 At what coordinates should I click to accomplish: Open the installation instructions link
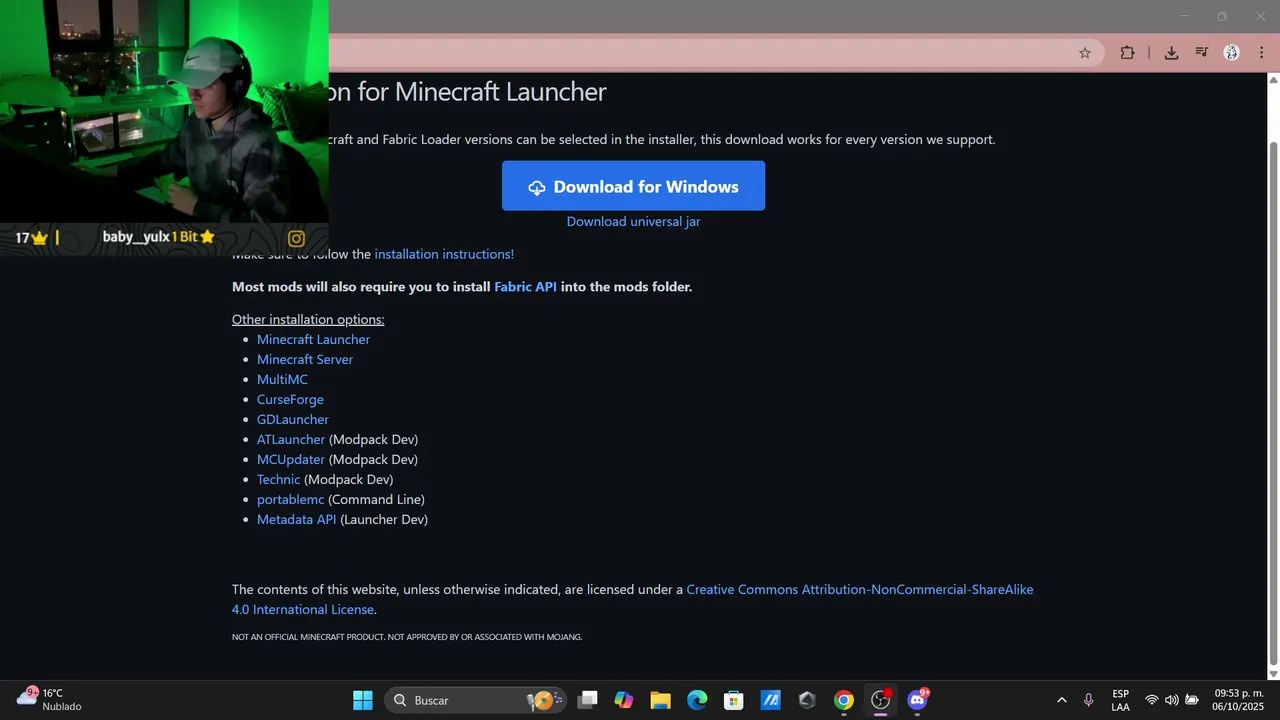tap(444, 254)
